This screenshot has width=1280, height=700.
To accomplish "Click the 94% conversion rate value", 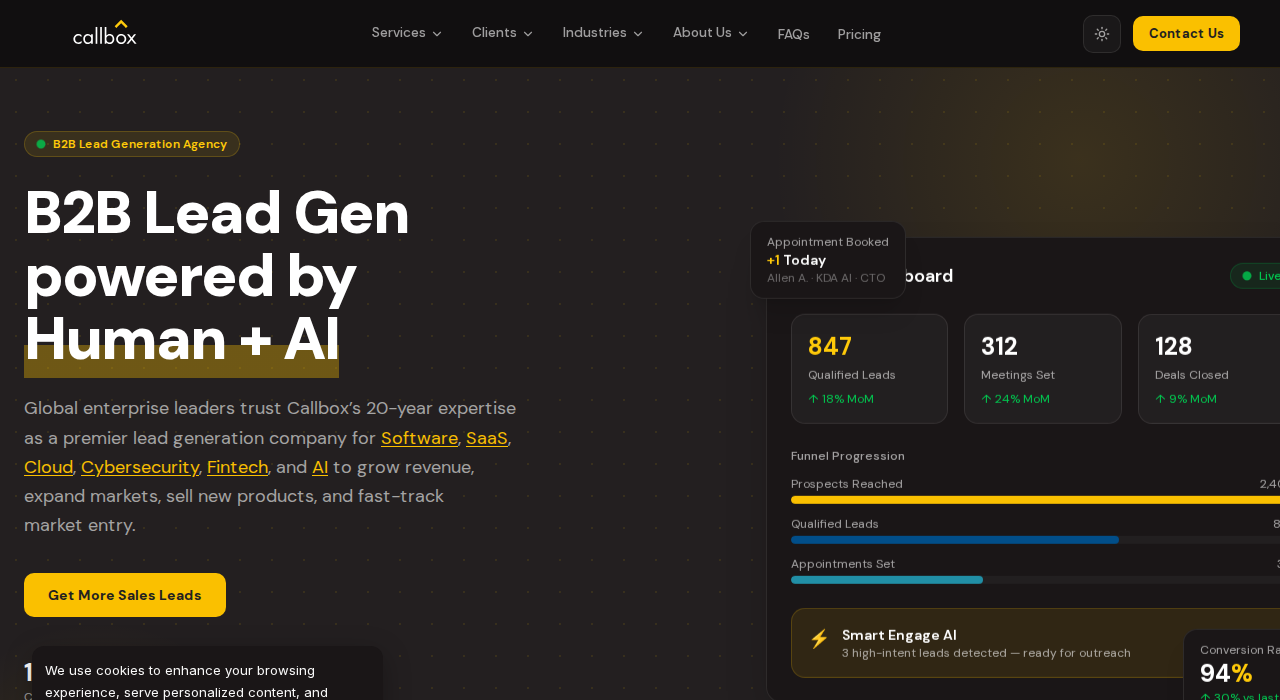I will coord(1226,673).
